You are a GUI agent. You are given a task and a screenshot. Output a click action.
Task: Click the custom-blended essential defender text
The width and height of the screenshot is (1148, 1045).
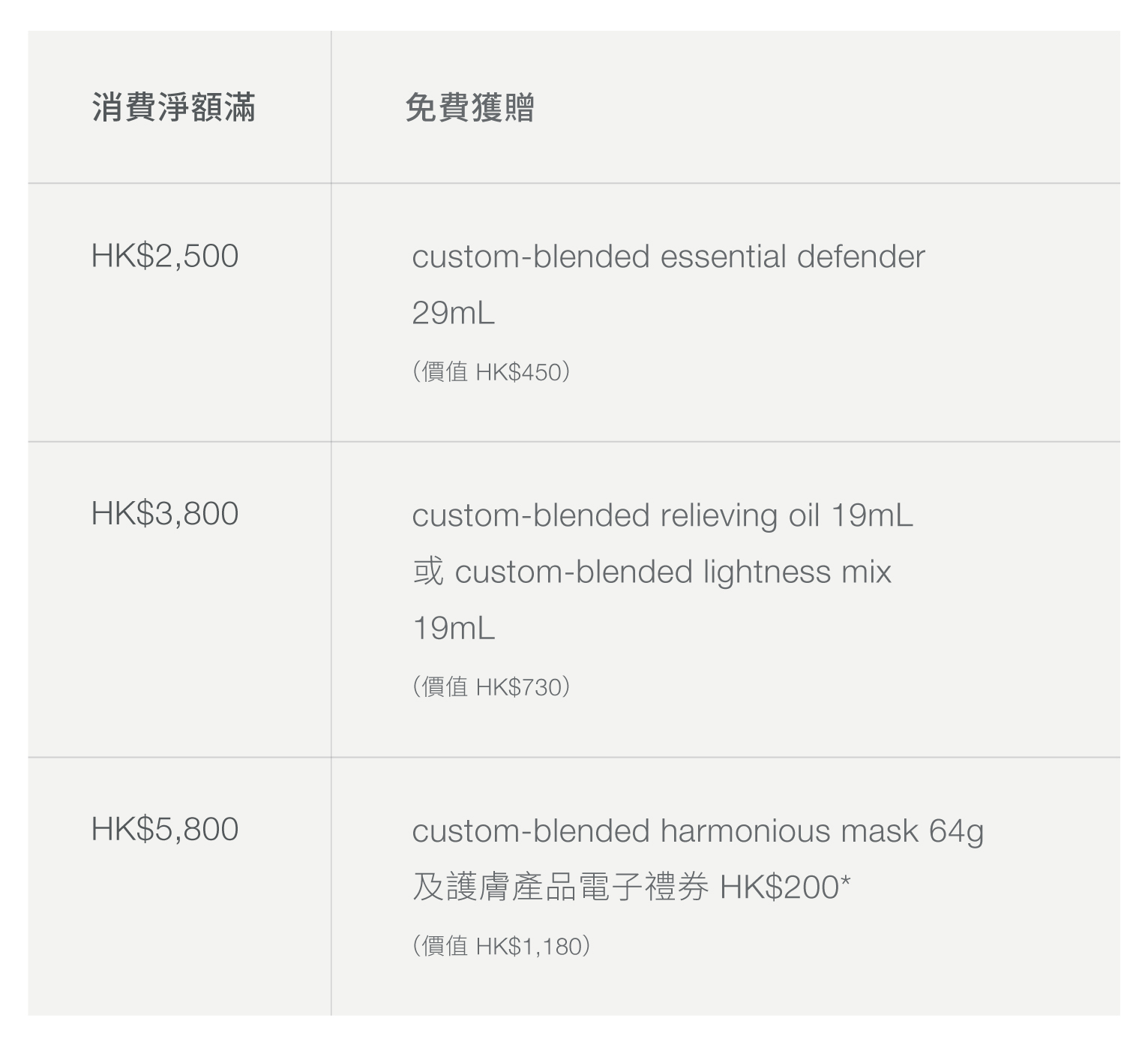coord(668,257)
